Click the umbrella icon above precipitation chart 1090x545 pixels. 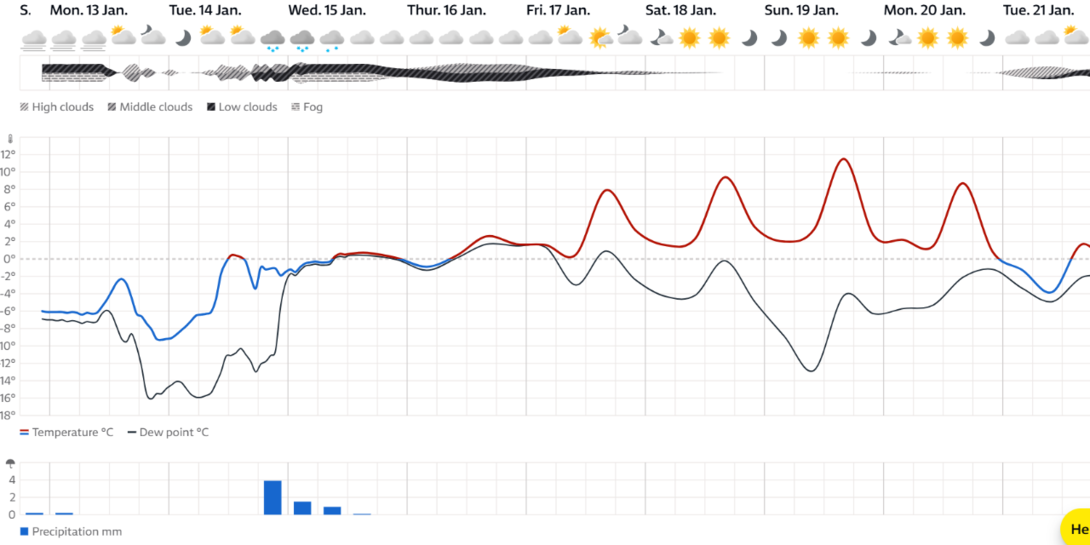click(x=10, y=464)
